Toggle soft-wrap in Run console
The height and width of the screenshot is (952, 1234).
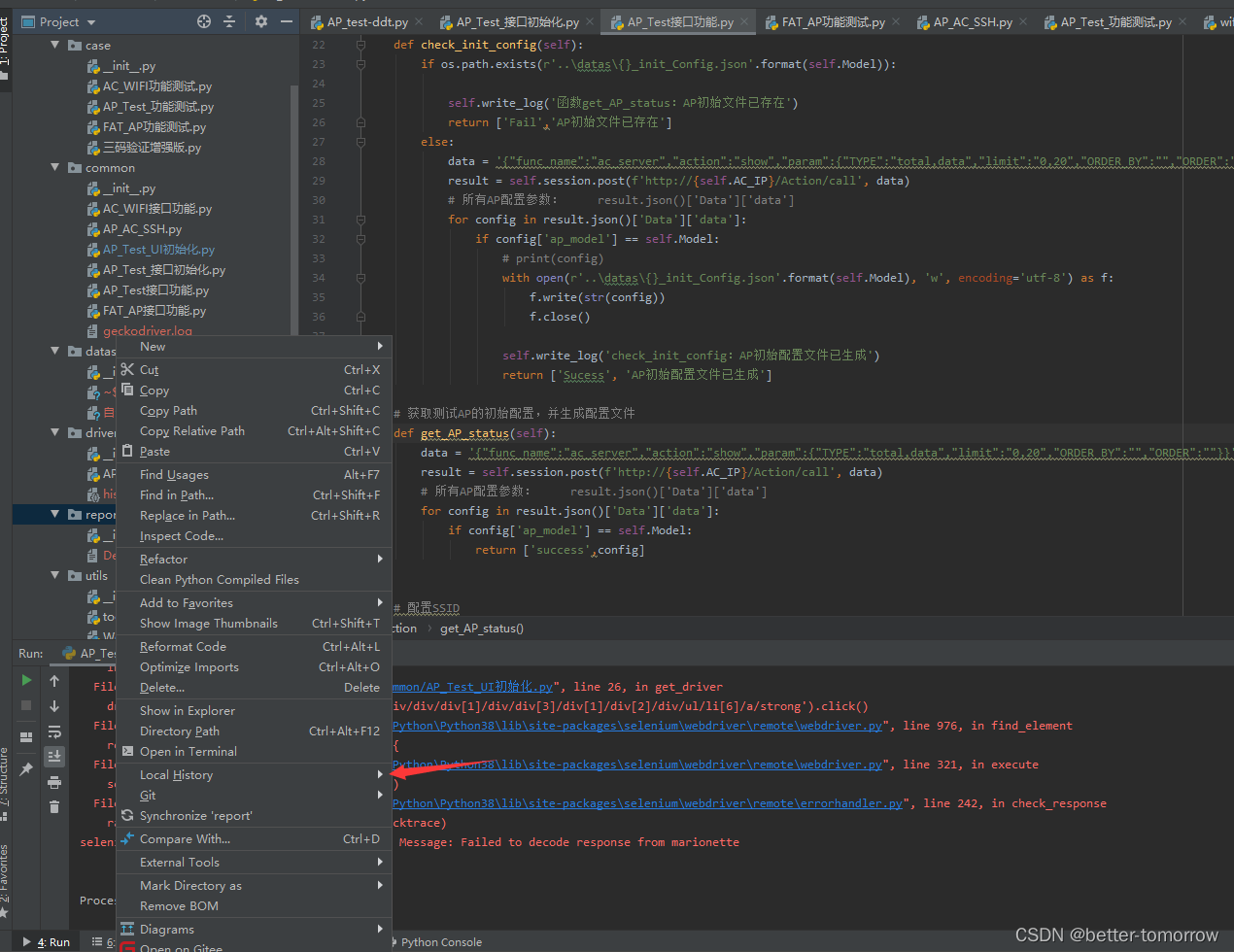(54, 731)
